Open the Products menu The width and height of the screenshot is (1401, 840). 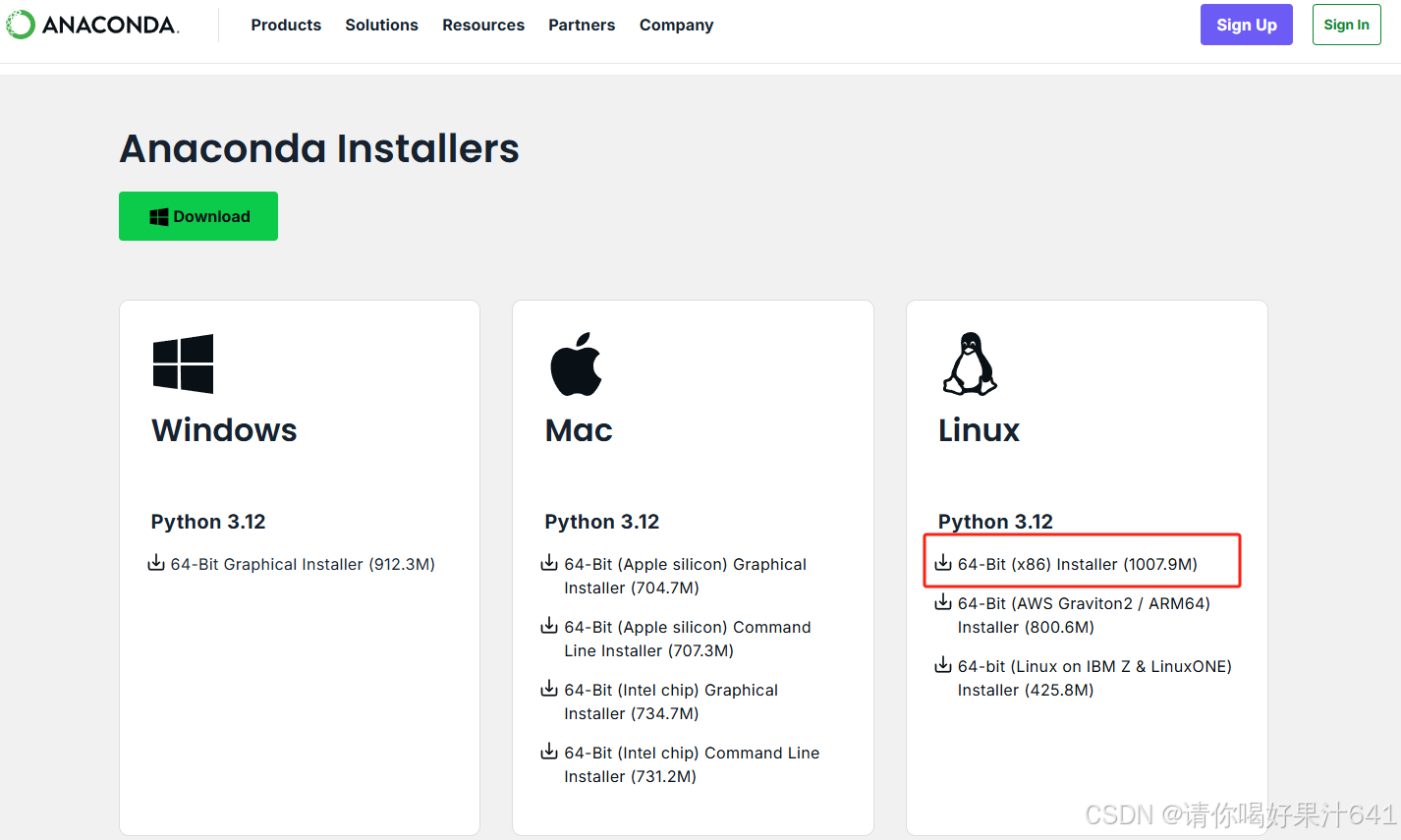(286, 25)
